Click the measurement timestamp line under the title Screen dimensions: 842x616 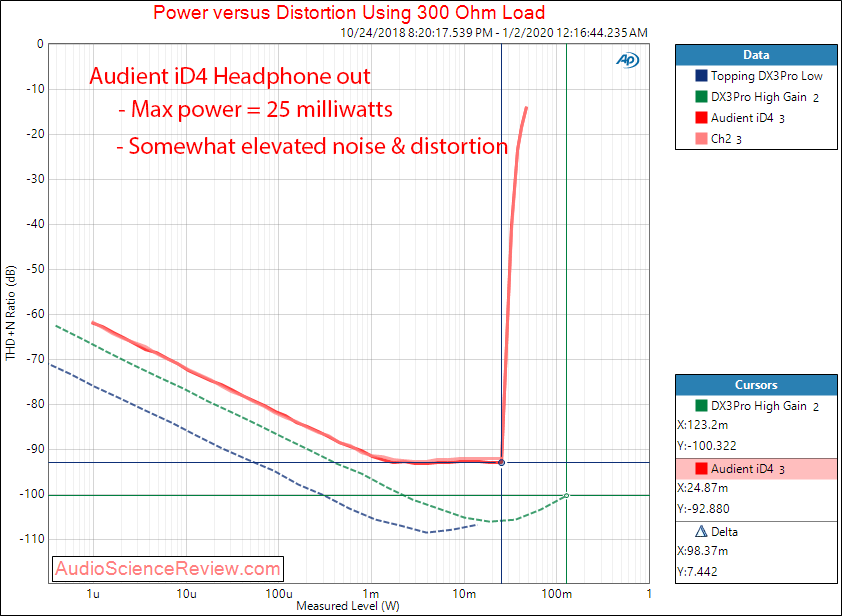click(494, 32)
